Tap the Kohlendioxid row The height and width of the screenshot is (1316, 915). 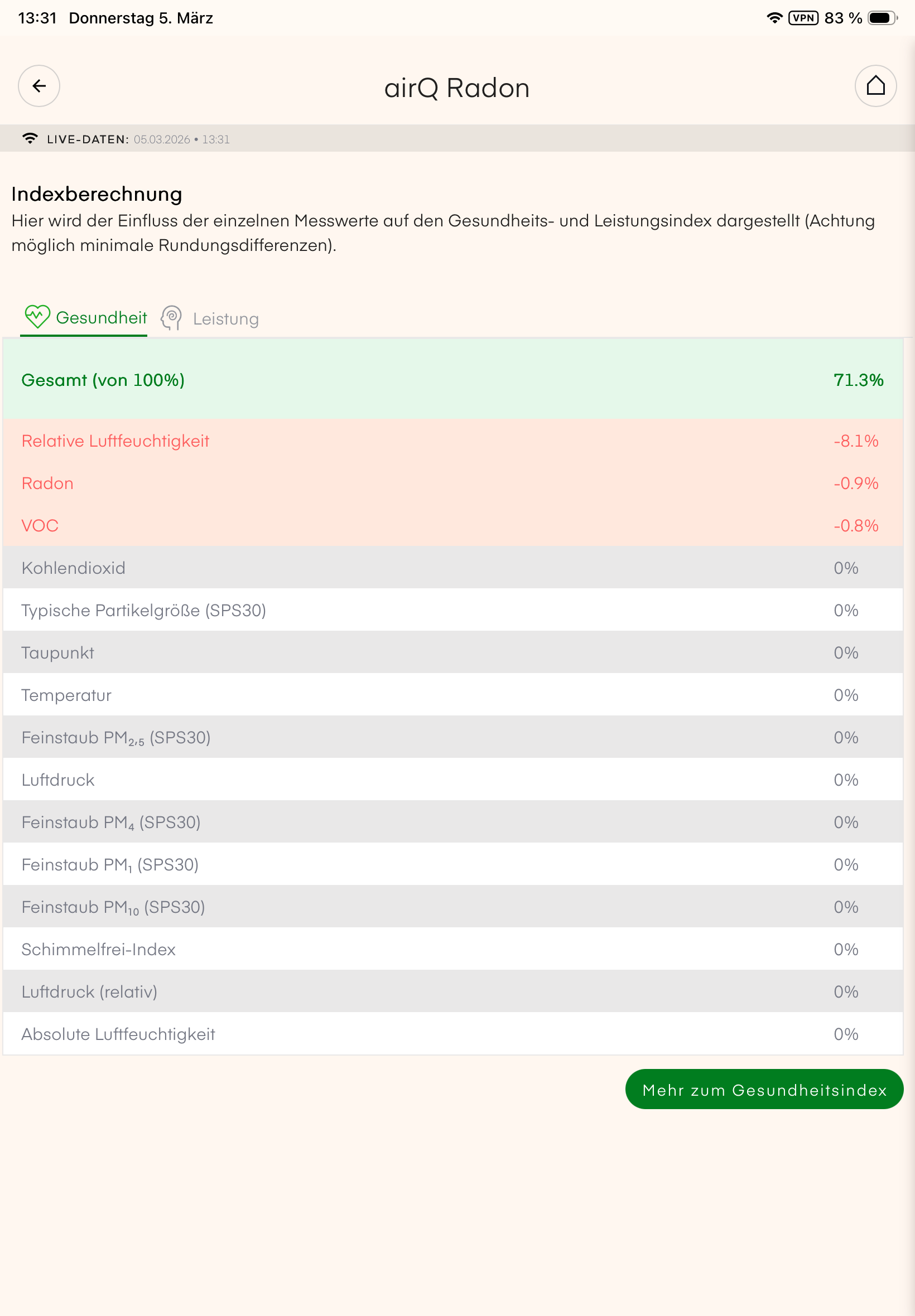[x=453, y=568]
